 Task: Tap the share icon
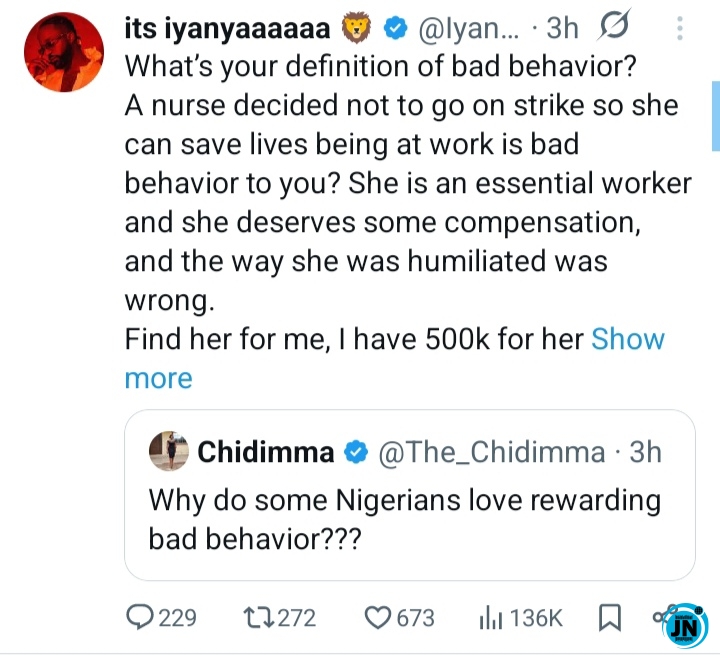(665, 614)
